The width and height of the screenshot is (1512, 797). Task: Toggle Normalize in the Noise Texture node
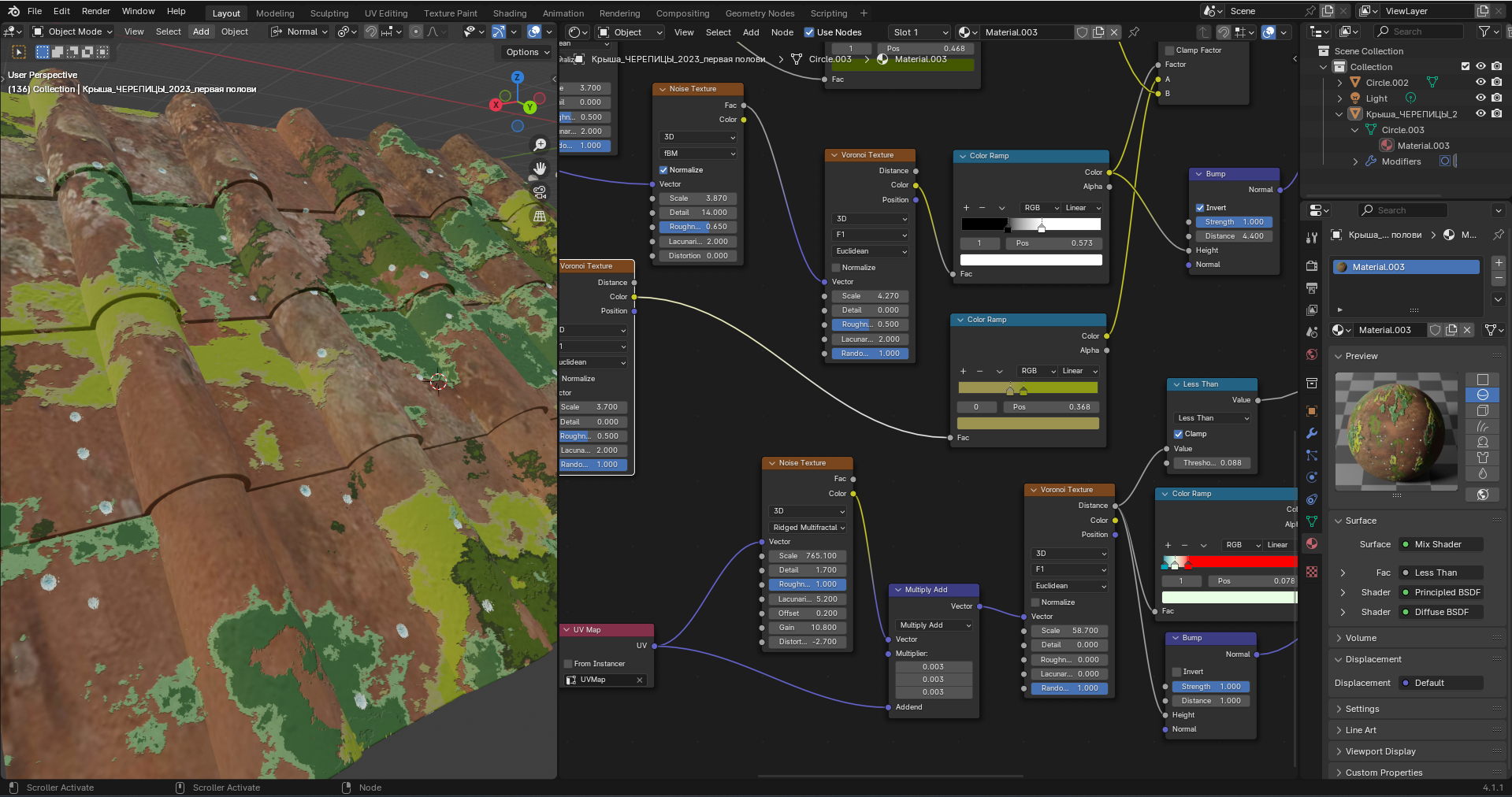tap(663, 170)
